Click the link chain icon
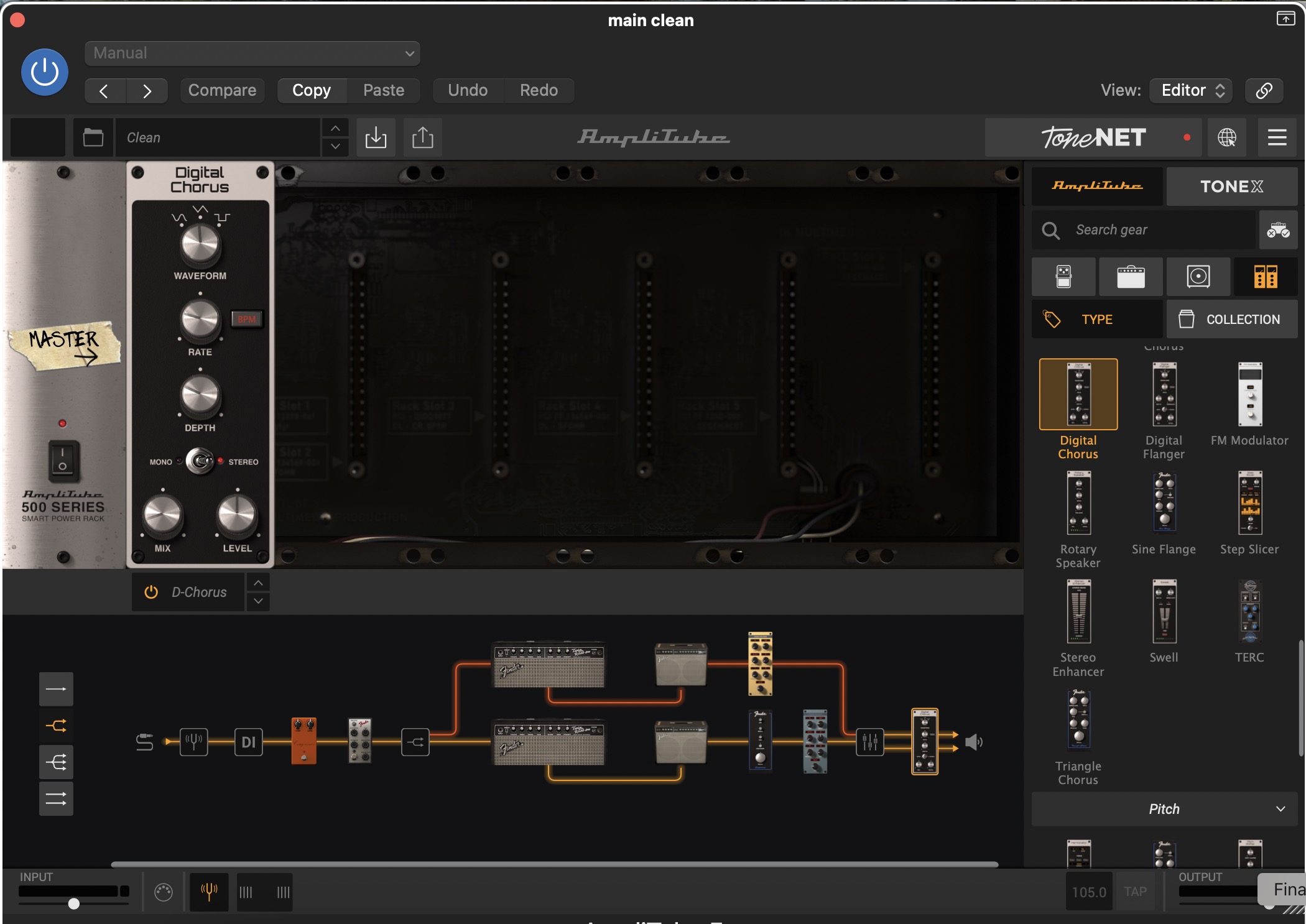The image size is (1306, 924). [x=1264, y=91]
